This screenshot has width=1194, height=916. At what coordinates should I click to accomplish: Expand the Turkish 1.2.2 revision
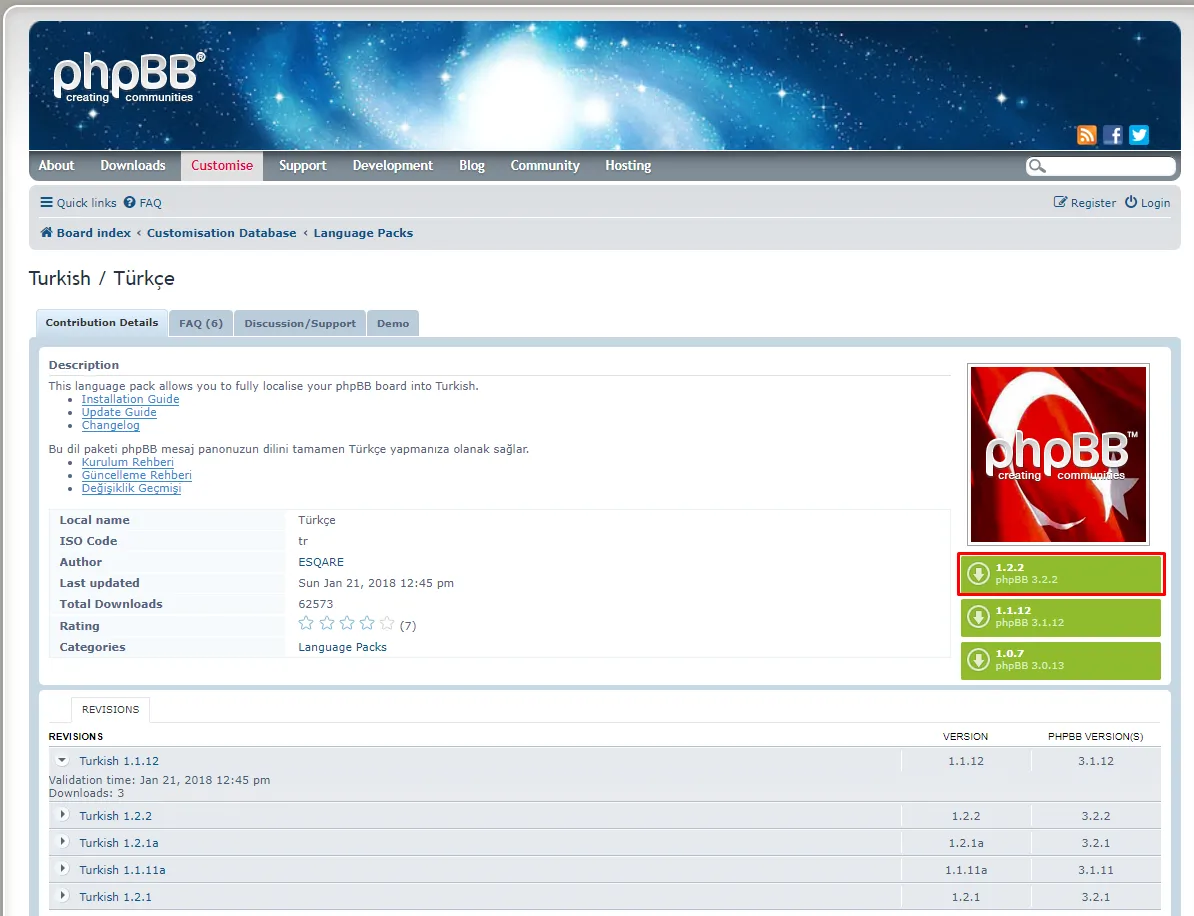click(63, 815)
